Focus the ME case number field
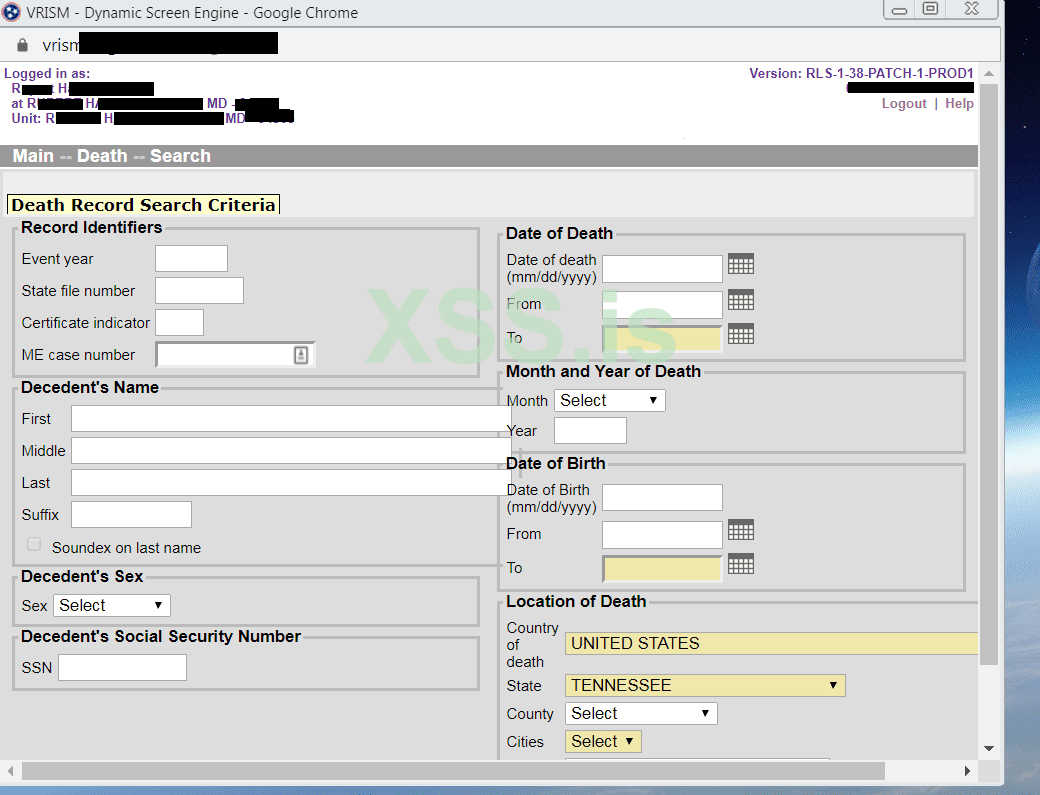Screen dimensions: 1040x795 coord(235,355)
